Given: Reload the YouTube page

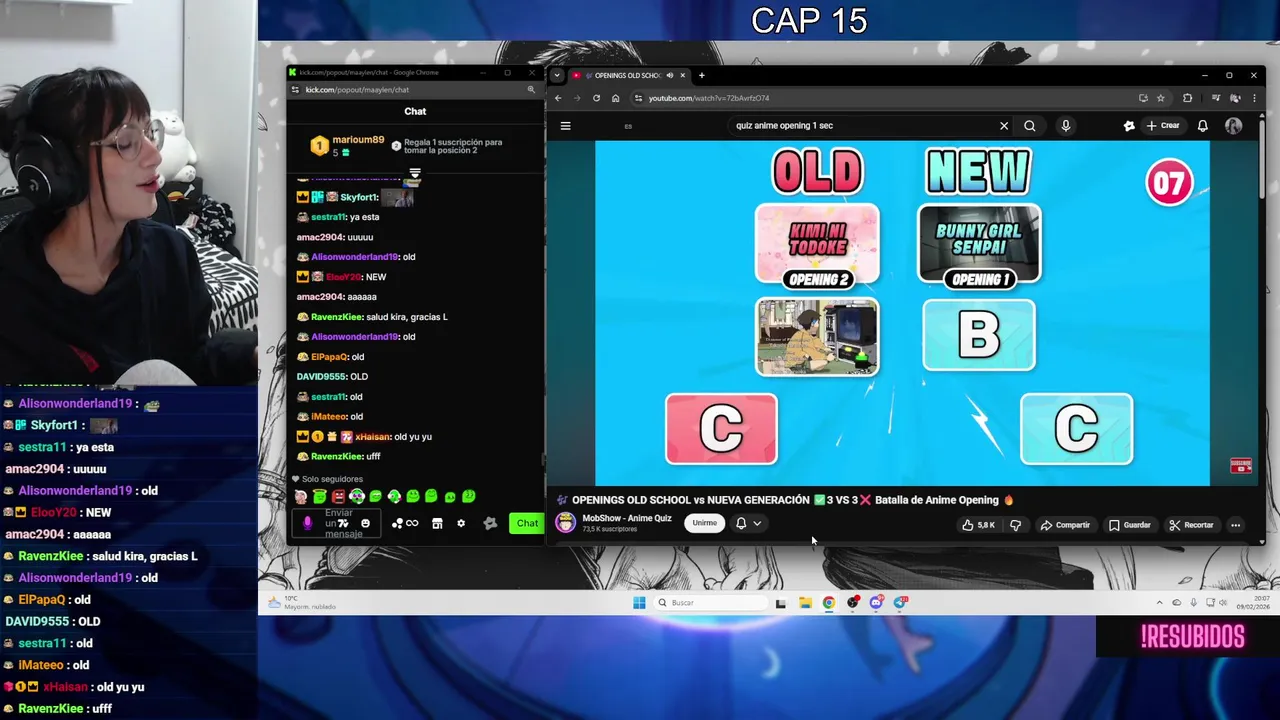Looking at the screenshot, I should point(596,98).
